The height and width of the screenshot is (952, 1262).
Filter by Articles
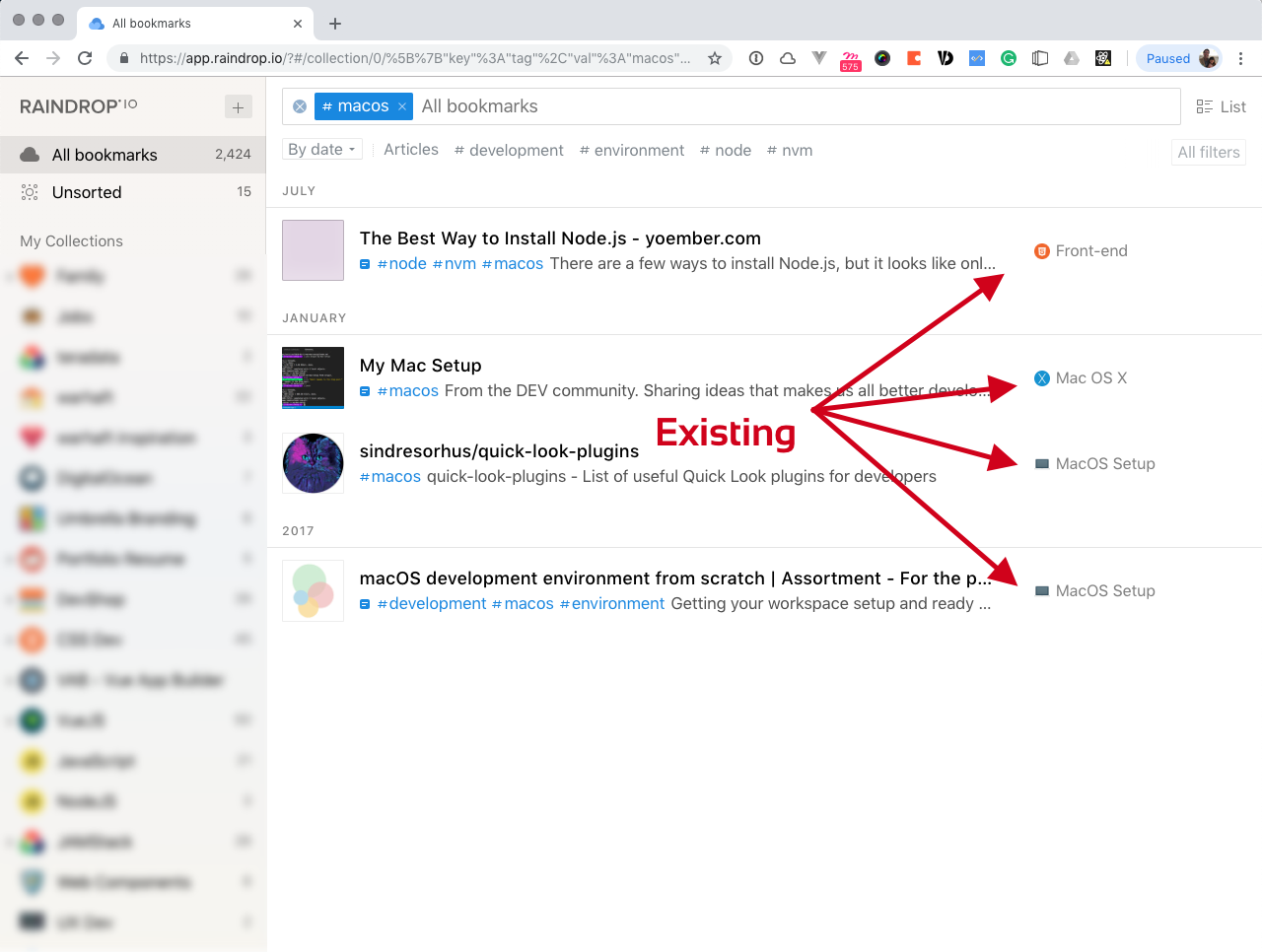click(411, 150)
